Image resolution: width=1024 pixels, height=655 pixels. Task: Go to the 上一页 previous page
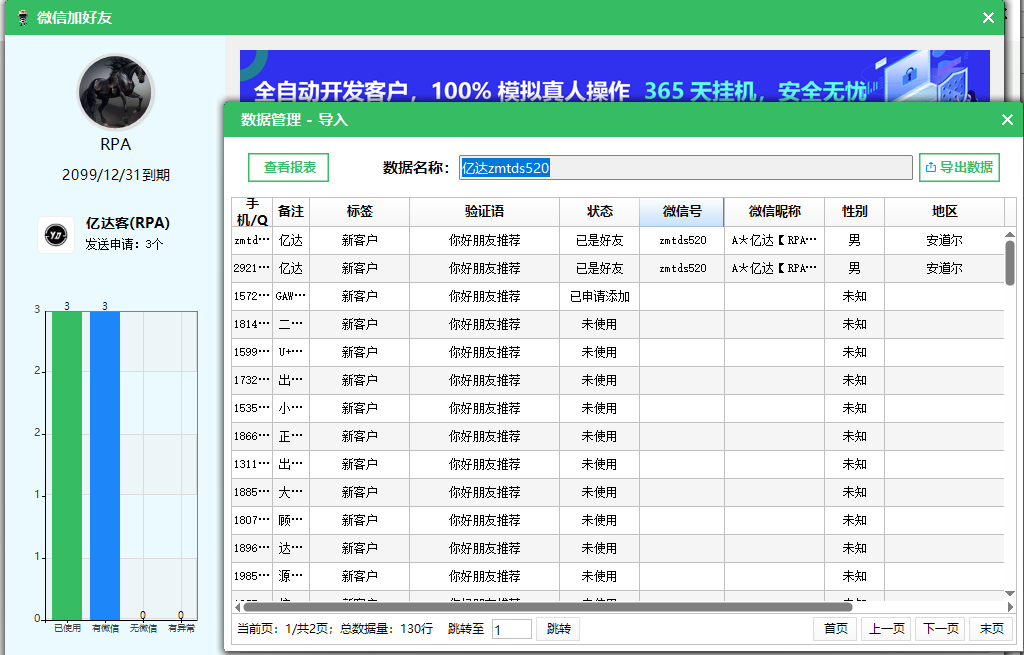(886, 629)
